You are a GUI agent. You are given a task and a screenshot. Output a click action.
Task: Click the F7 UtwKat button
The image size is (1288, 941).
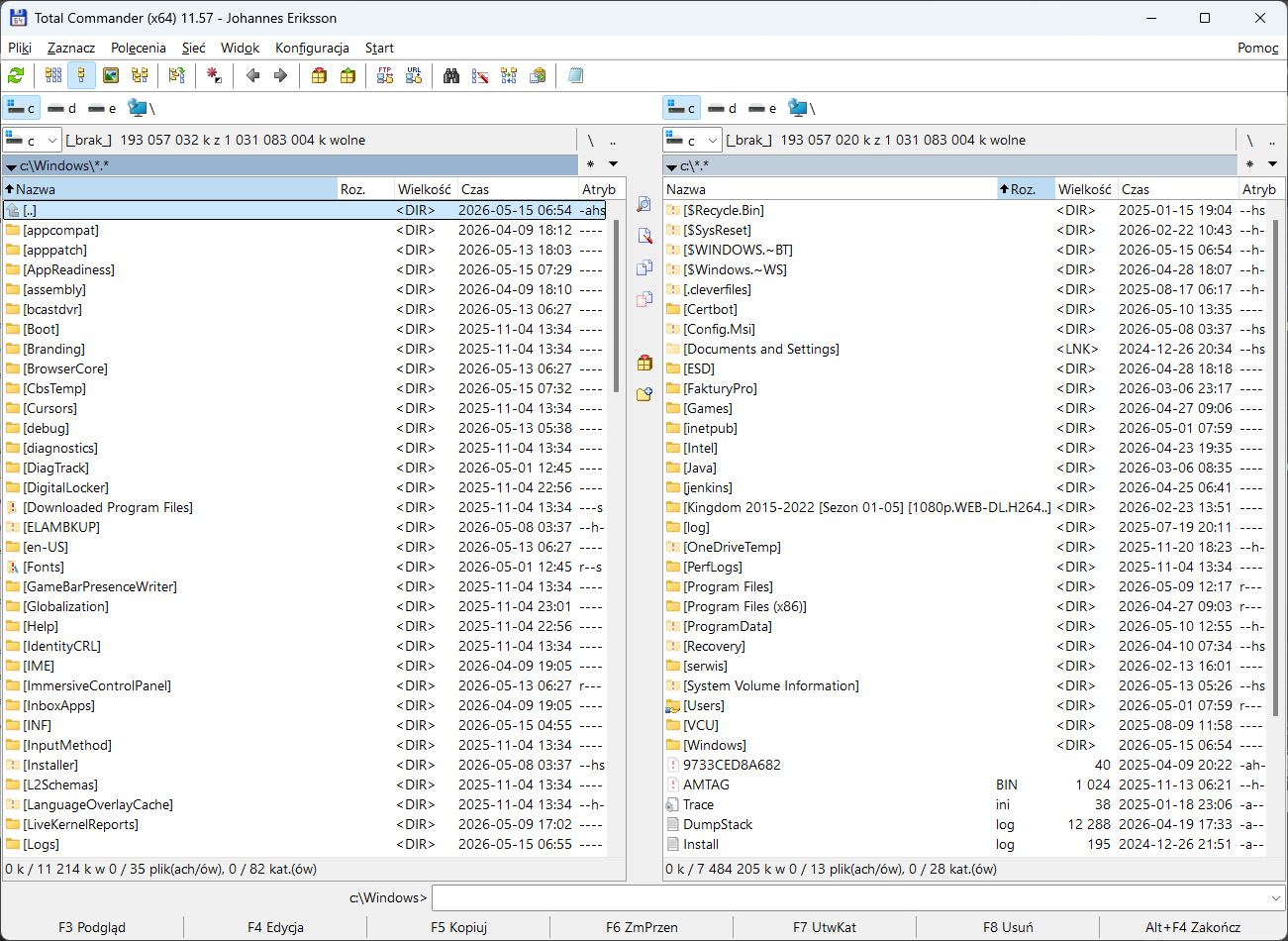825,927
